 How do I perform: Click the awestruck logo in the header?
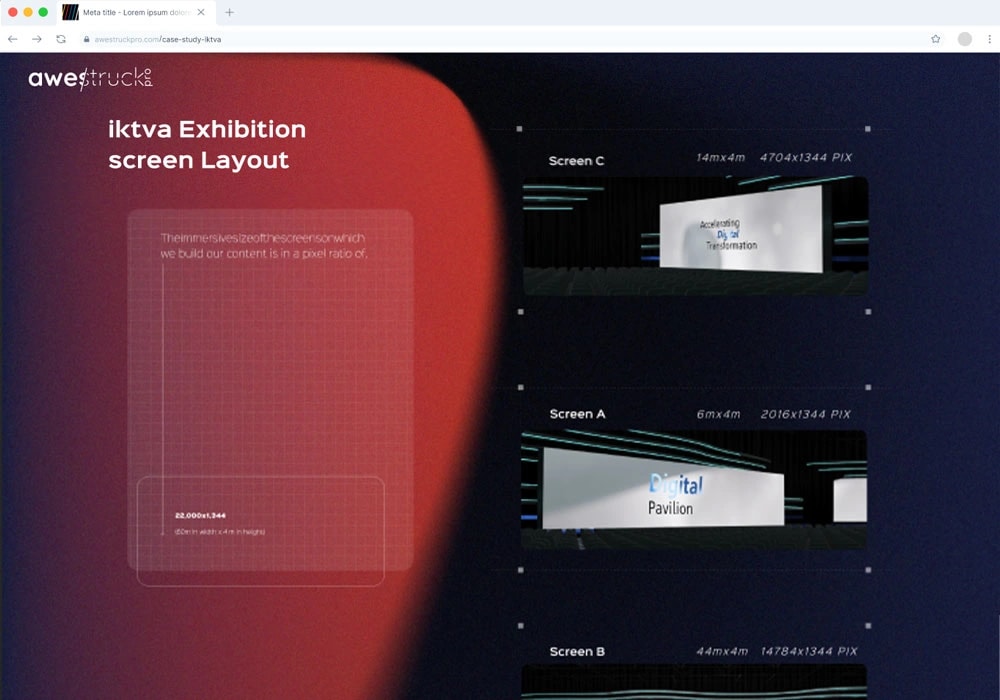pyautogui.click(x=91, y=78)
